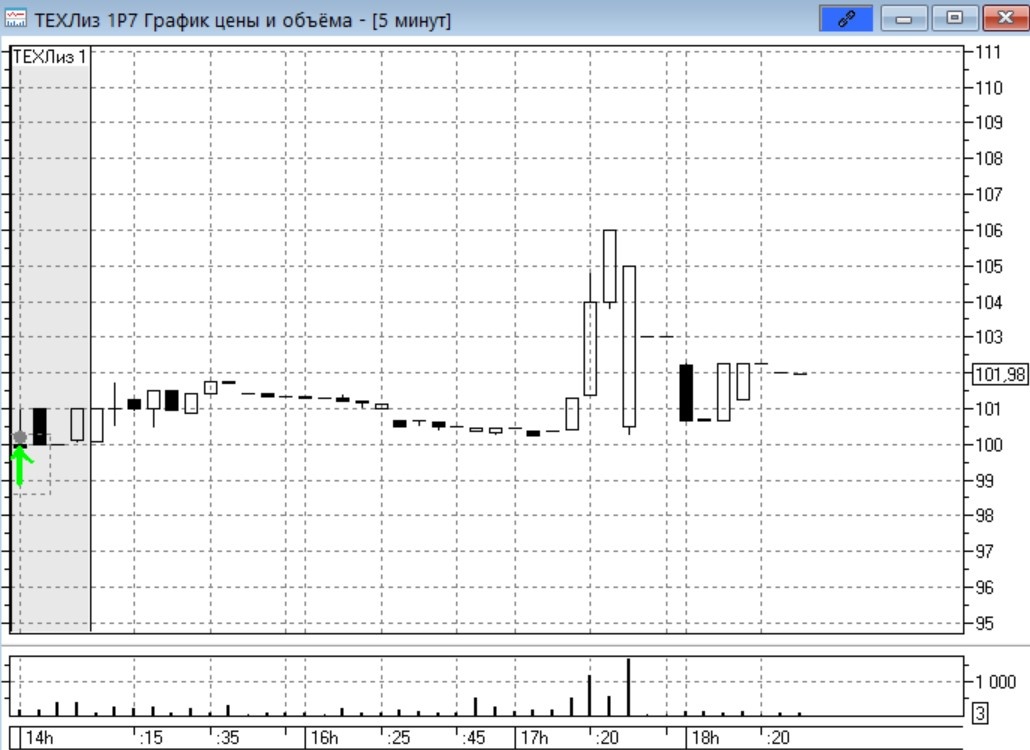Image resolution: width=1030 pixels, height=750 pixels.
Task: Click the black candle after 18h label
Action: tap(686, 393)
